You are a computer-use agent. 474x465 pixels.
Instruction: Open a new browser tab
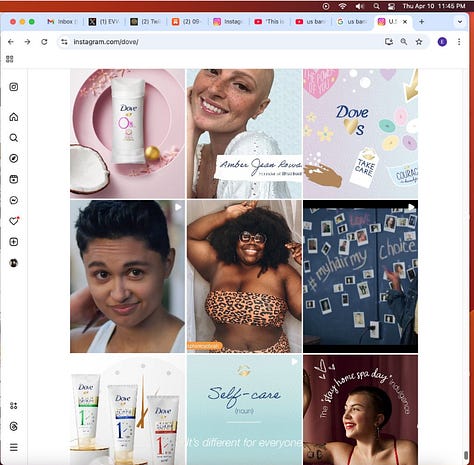pos(422,22)
